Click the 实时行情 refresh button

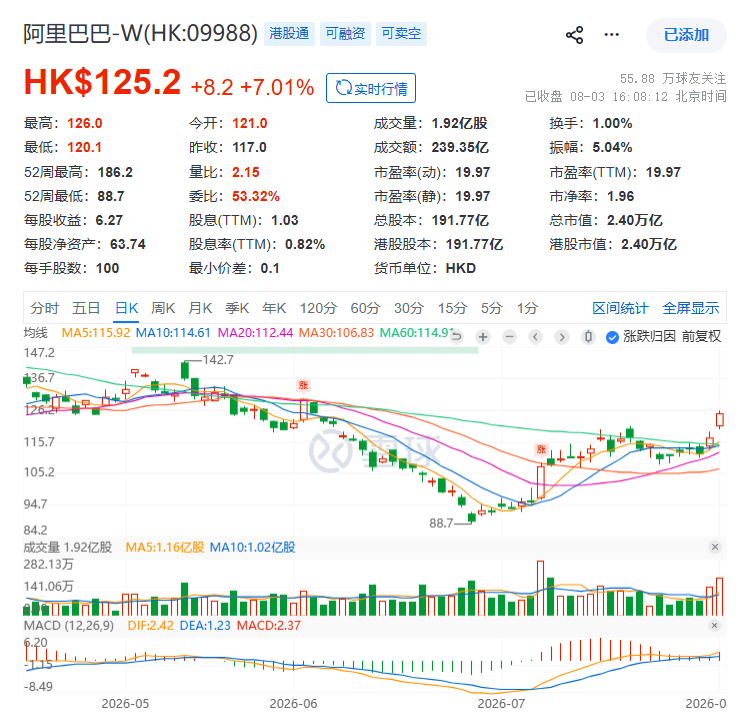[x=371, y=88]
